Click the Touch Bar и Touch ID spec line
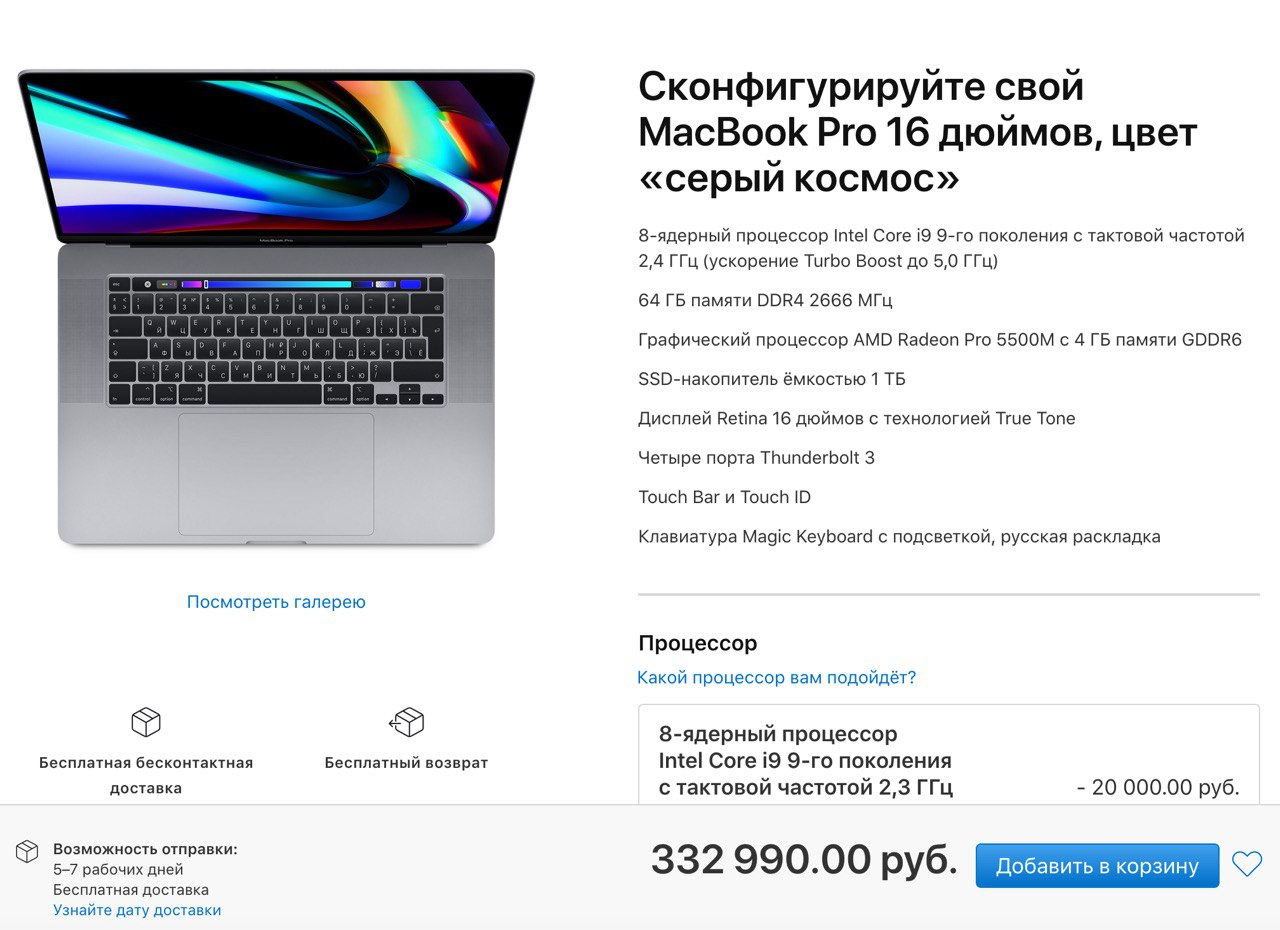Image resolution: width=1280 pixels, height=930 pixels. pos(724,497)
